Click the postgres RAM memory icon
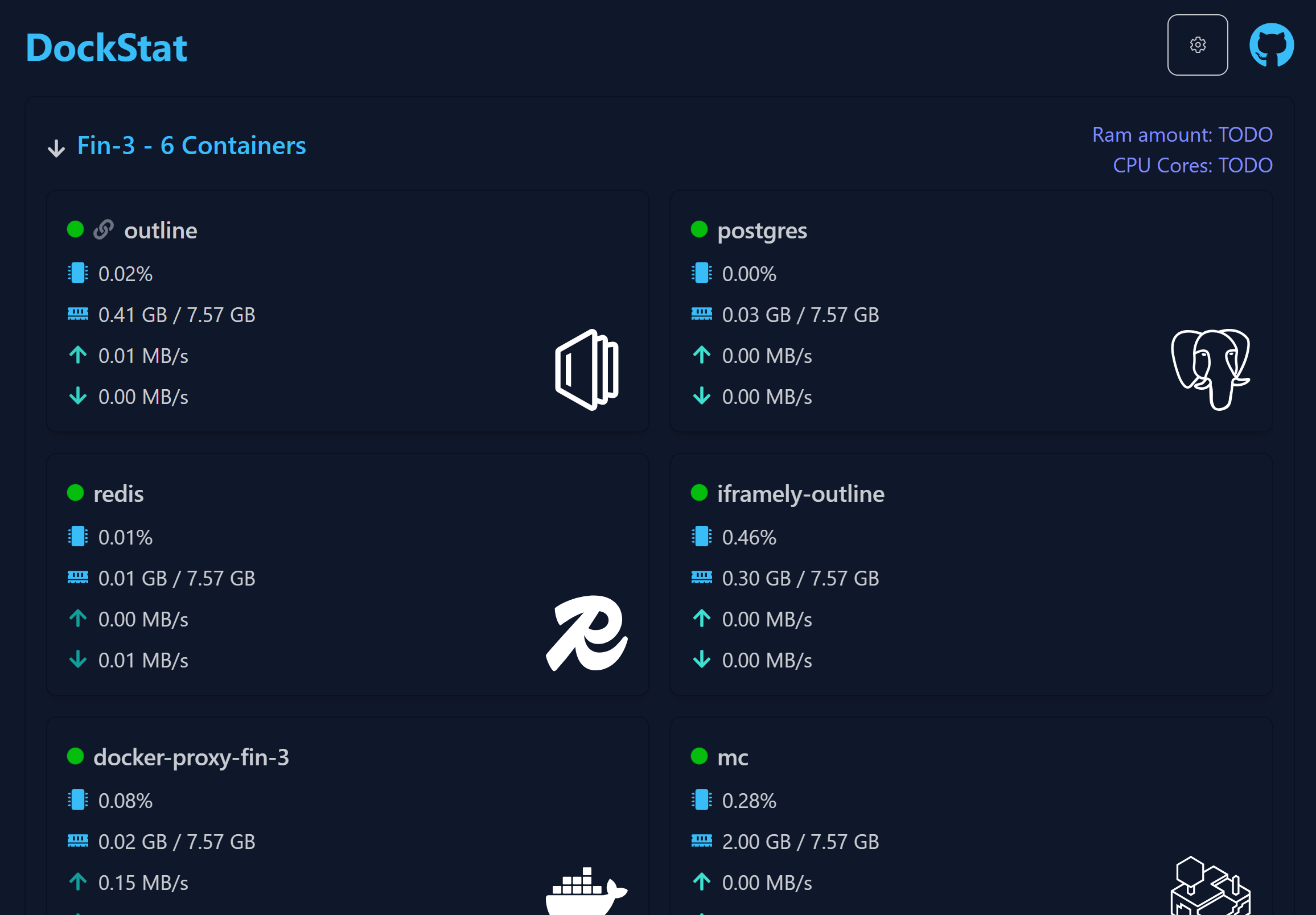 coord(702,314)
